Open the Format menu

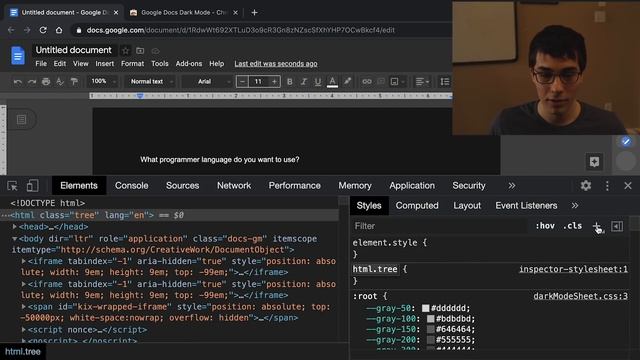[132, 64]
